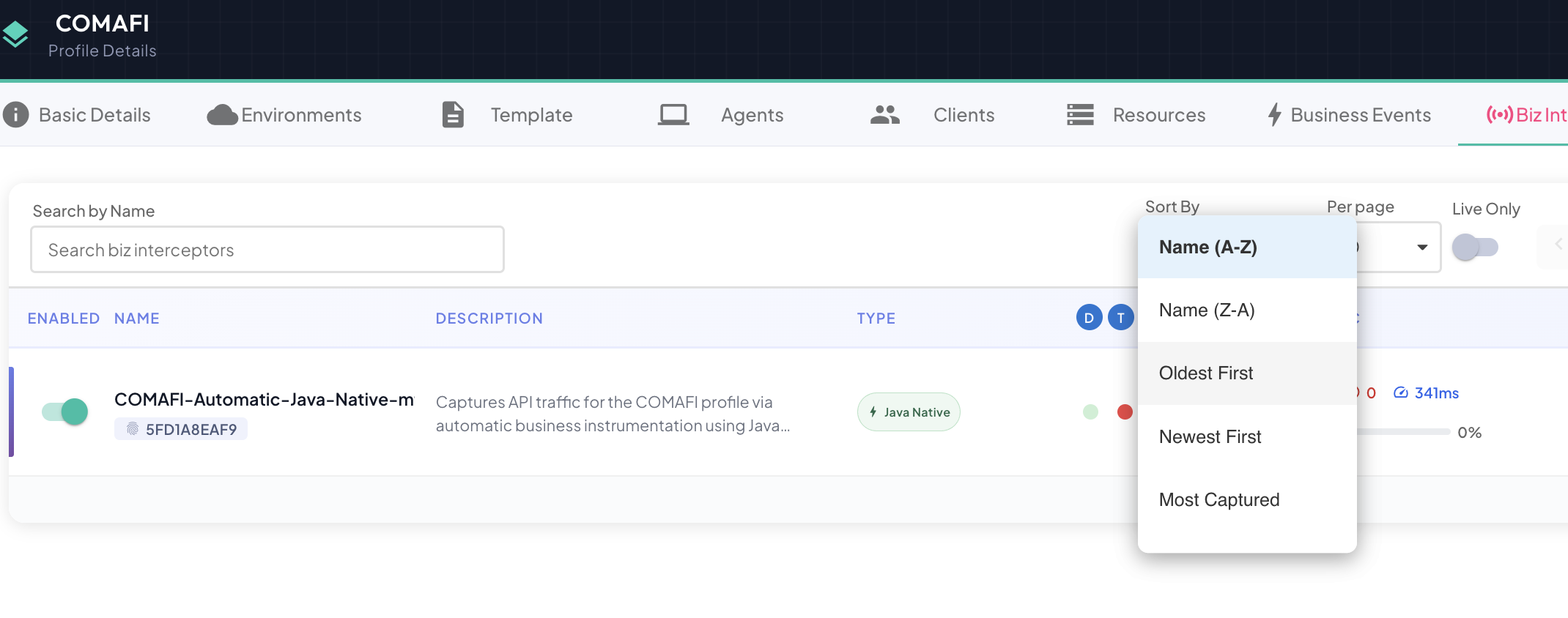Click the people icon for Clients
The height and width of the screenshot is (618, 1568).
point(885,115)
